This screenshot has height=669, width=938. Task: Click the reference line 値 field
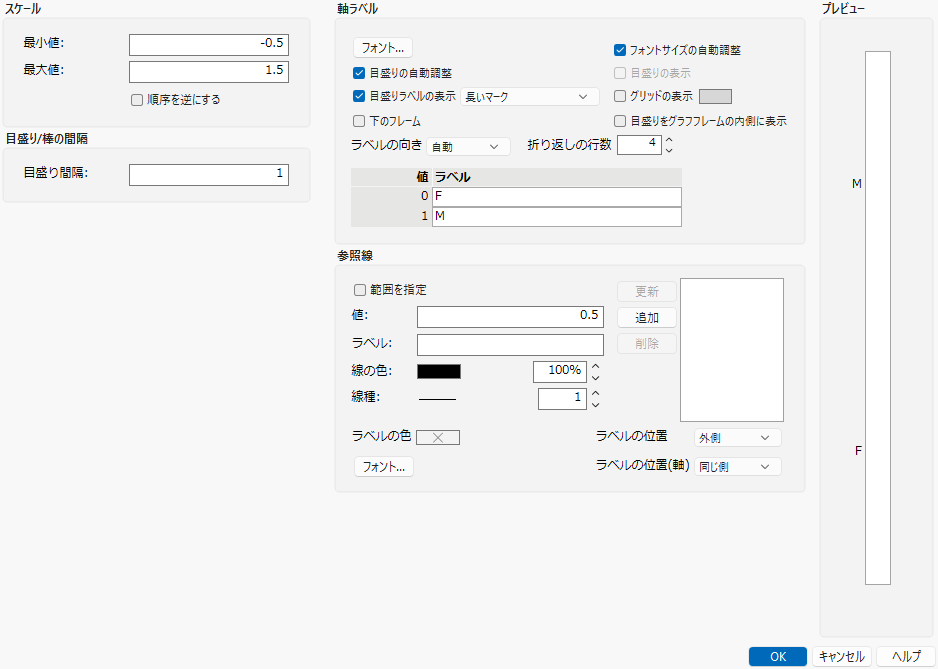[x=510, y=317]
